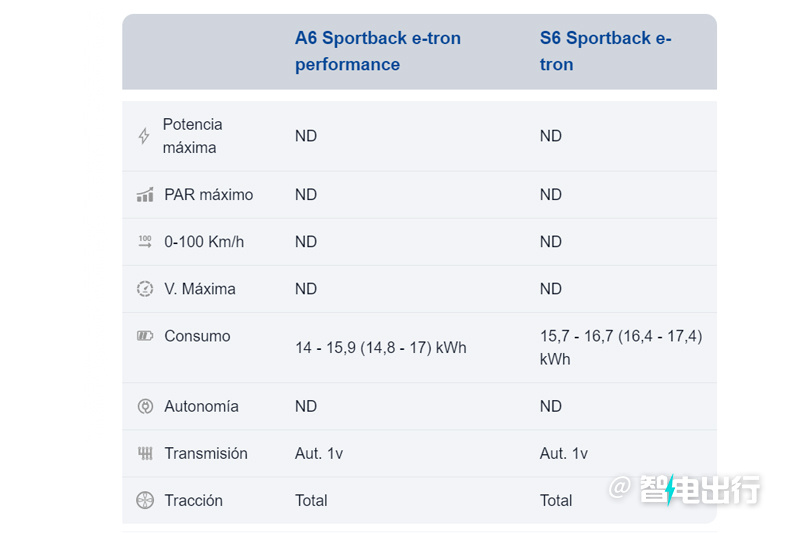The image size is (800, 533).
Task: Click the plug Autonomía icon
Action: pyautogui.click(x=145, y=406)
